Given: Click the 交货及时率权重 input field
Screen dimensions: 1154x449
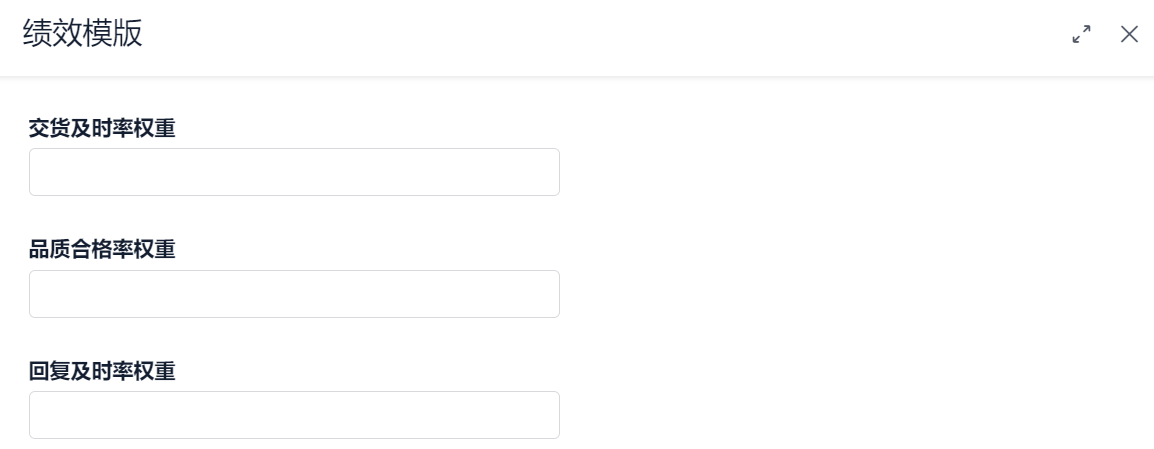Looking at the screenshot, I should [294, 172].
